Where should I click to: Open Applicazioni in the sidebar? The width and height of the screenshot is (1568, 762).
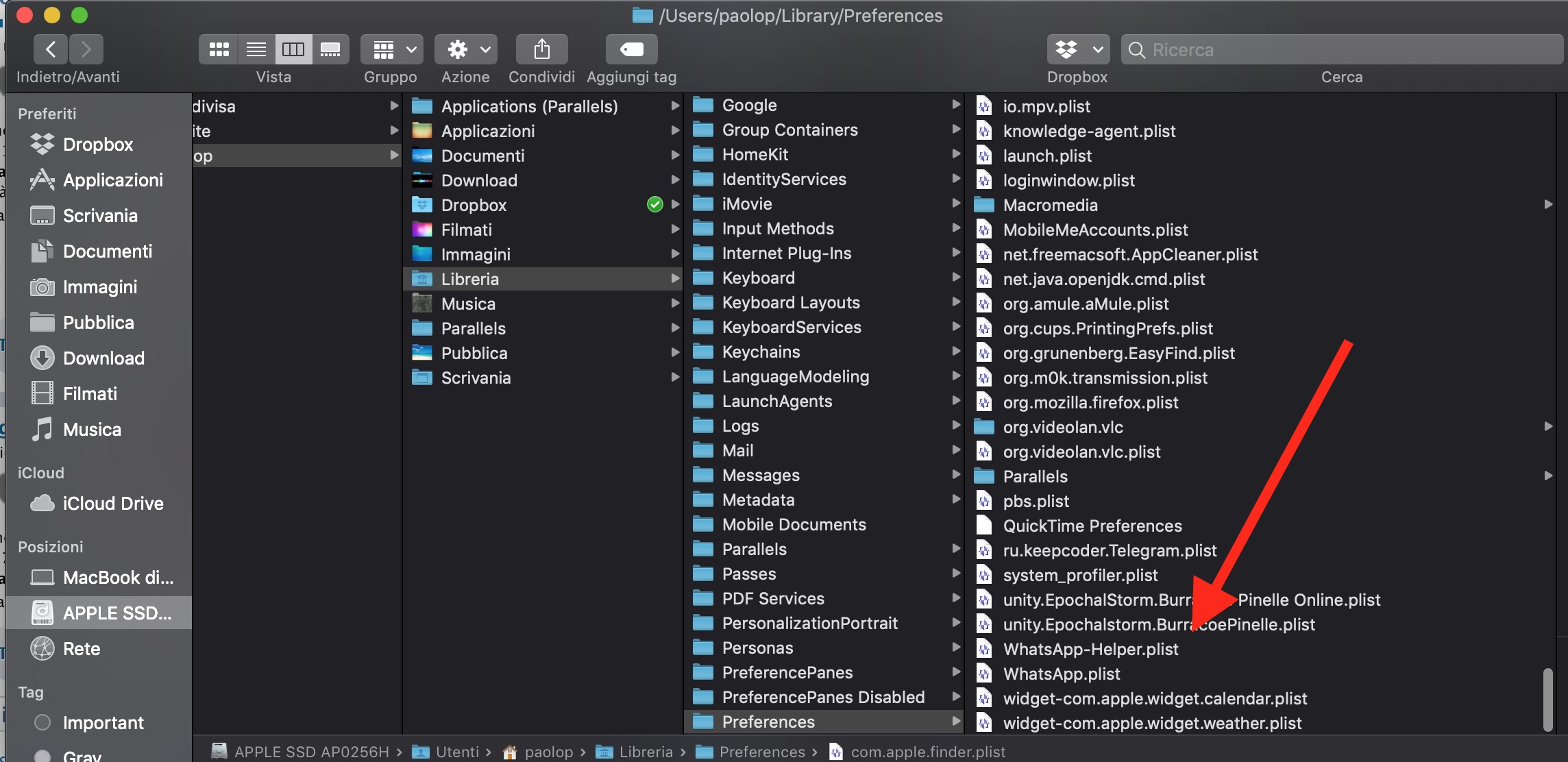pyautogui.click(x=98, y=180)
